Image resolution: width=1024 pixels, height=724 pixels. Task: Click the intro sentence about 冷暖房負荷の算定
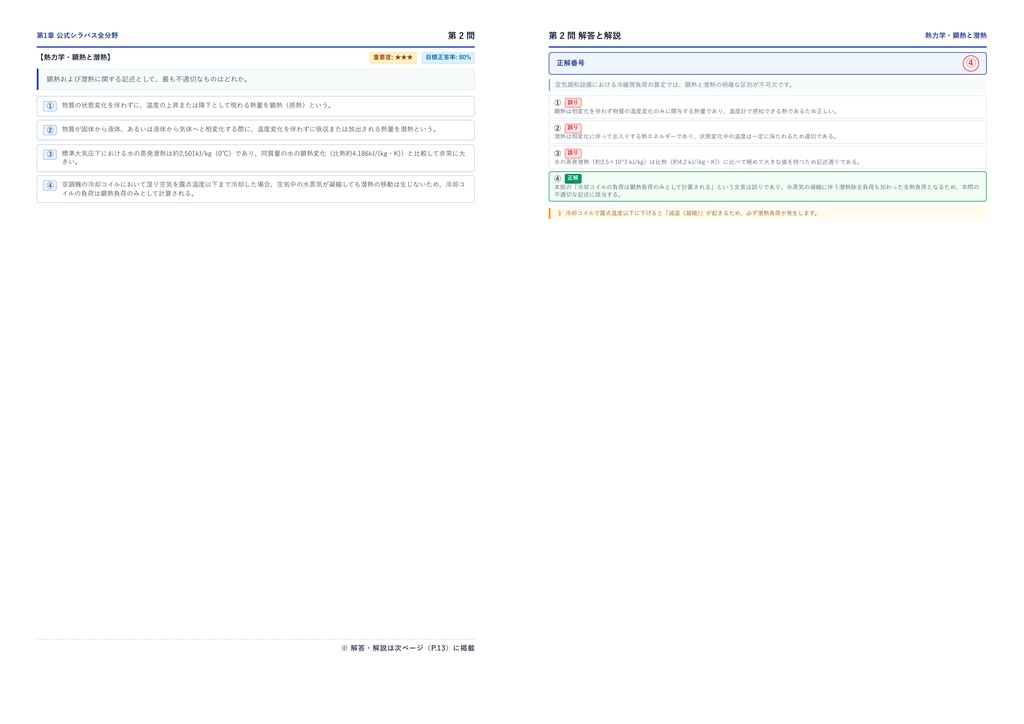coord(673,85)
